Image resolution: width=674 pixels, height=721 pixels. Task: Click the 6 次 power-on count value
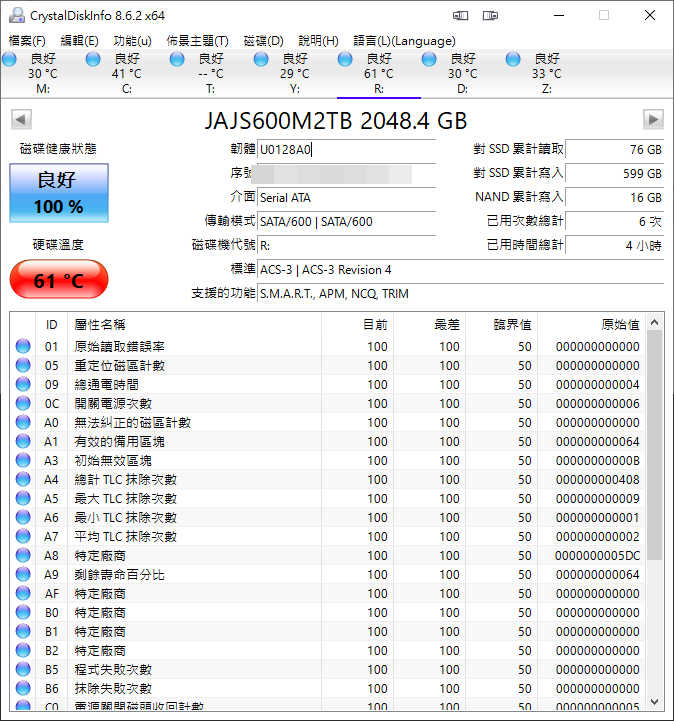615,222
